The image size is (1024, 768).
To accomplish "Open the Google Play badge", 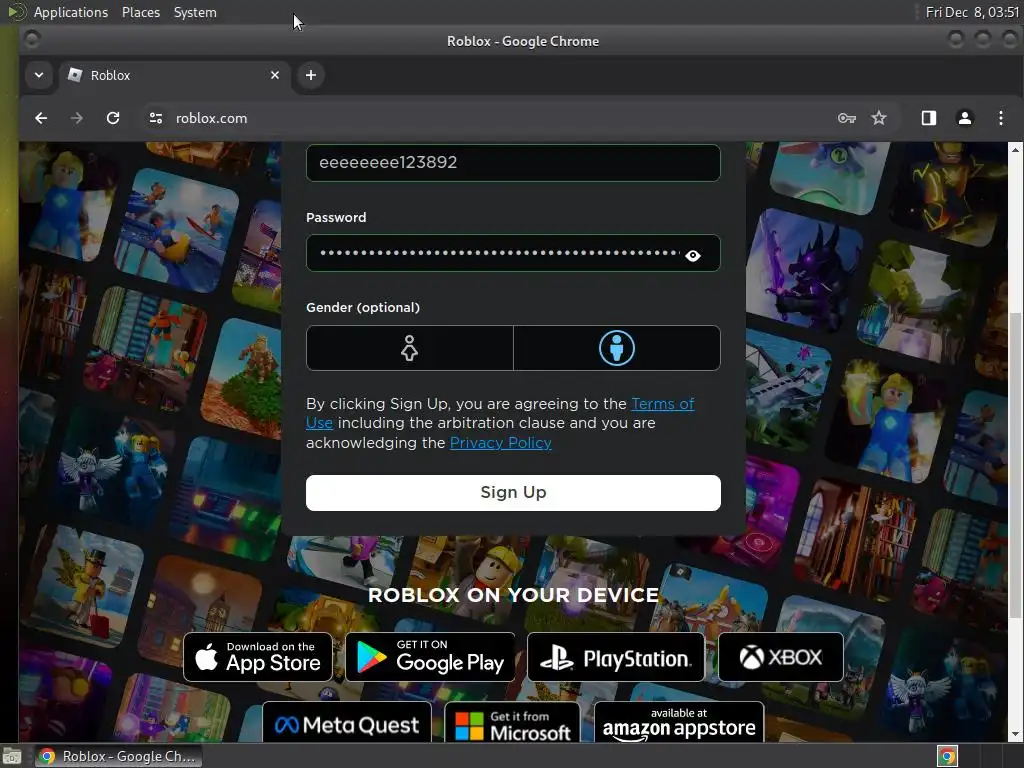I will pos(430,657).
